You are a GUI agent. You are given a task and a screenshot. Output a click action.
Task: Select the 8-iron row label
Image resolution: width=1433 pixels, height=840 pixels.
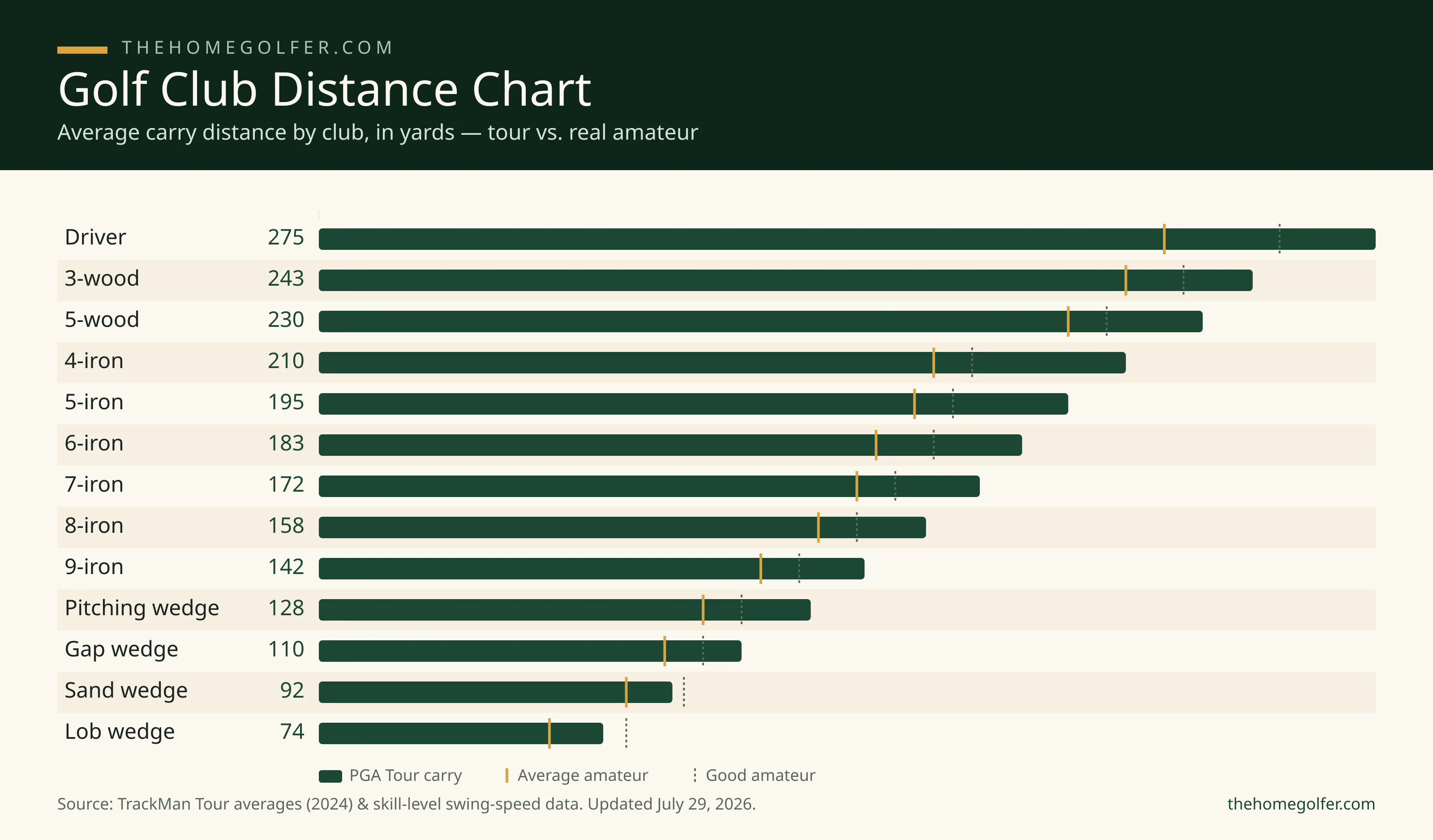coord(94,526)
